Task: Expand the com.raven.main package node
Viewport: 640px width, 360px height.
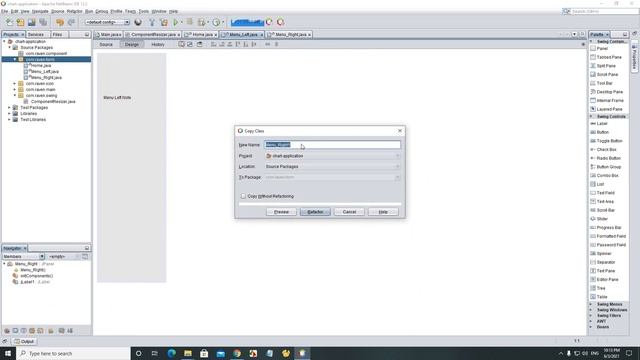Action: tap(15, 89)
